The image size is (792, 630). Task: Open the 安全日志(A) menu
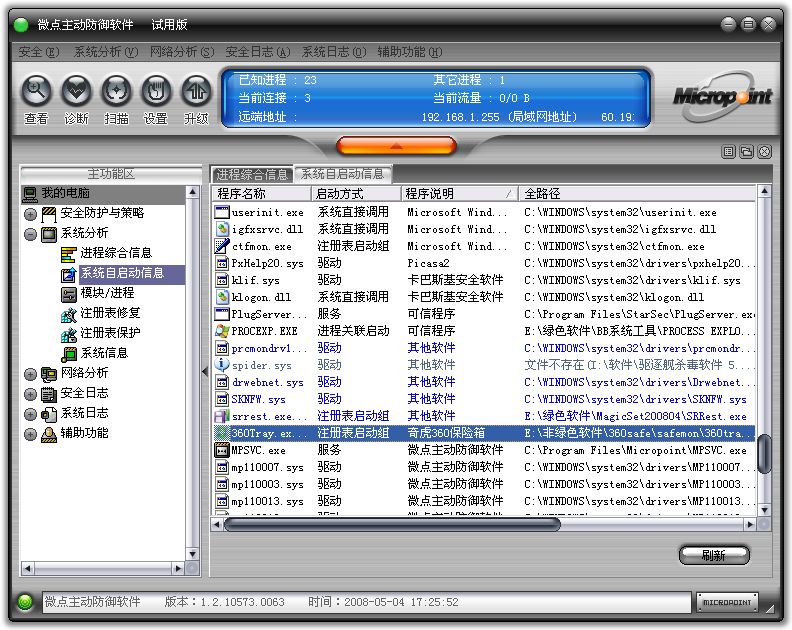click(x=258, y=52)
